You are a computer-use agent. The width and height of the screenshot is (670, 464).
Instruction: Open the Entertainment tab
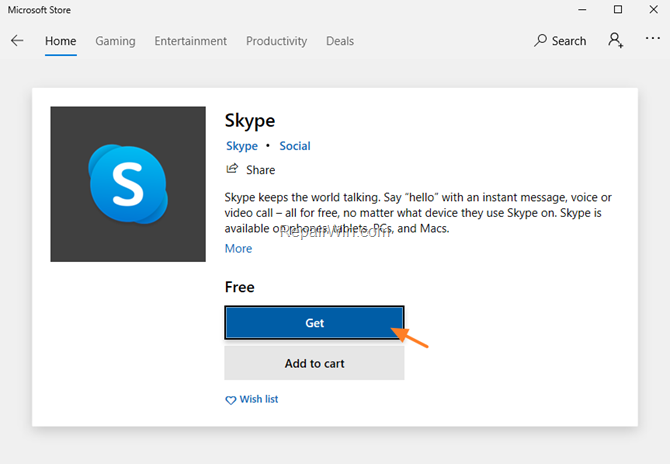click(x=191, y=41)
